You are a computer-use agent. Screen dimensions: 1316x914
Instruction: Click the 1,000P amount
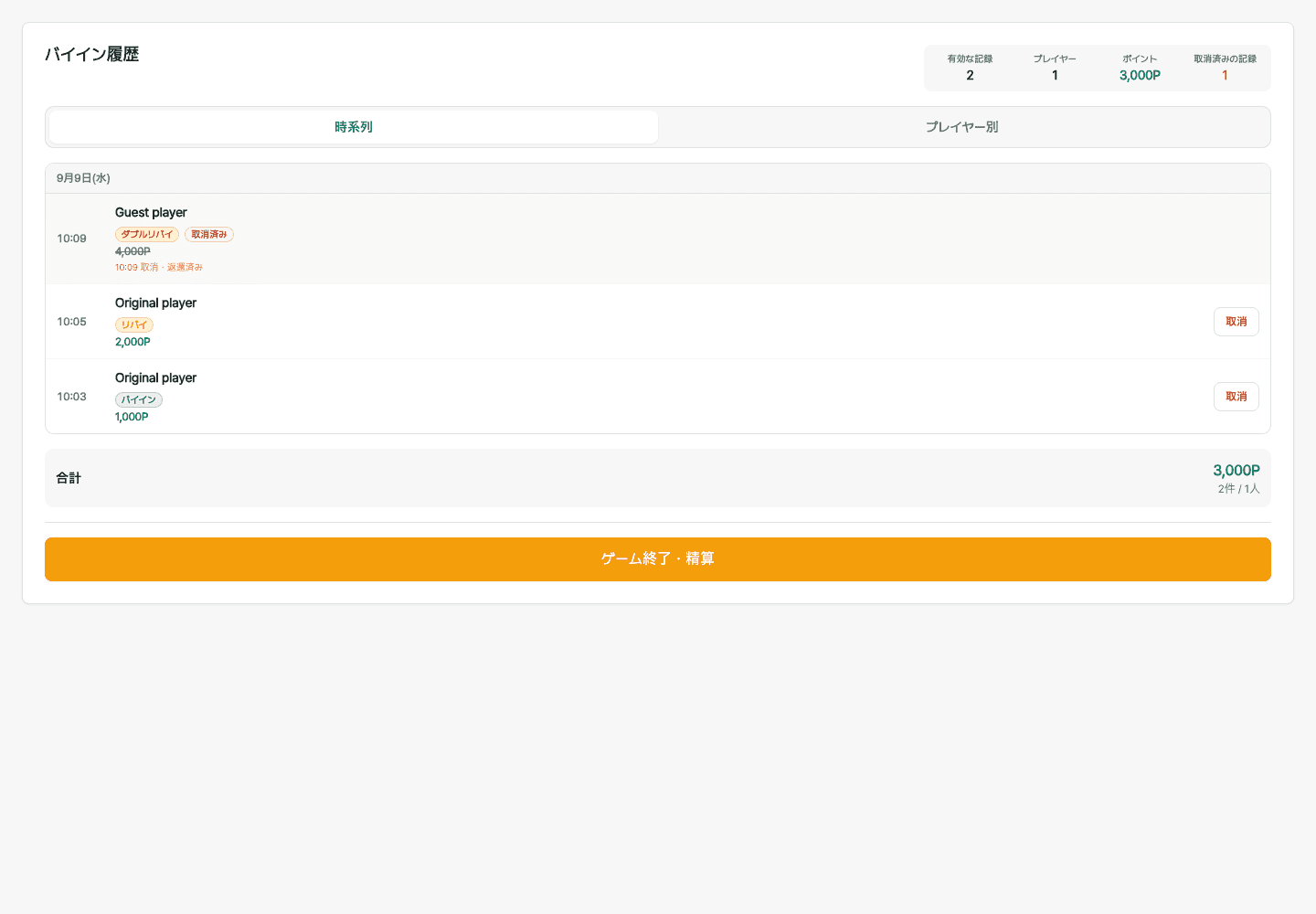pos(132,417)
